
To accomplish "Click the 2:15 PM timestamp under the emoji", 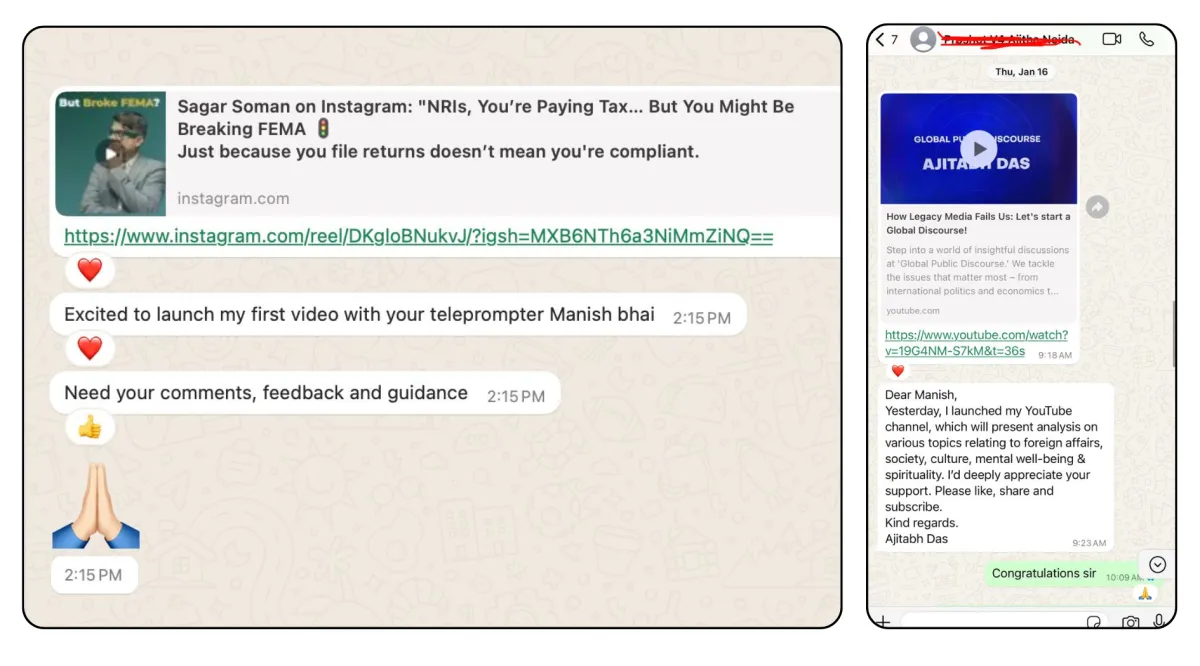I will [93, 575].
